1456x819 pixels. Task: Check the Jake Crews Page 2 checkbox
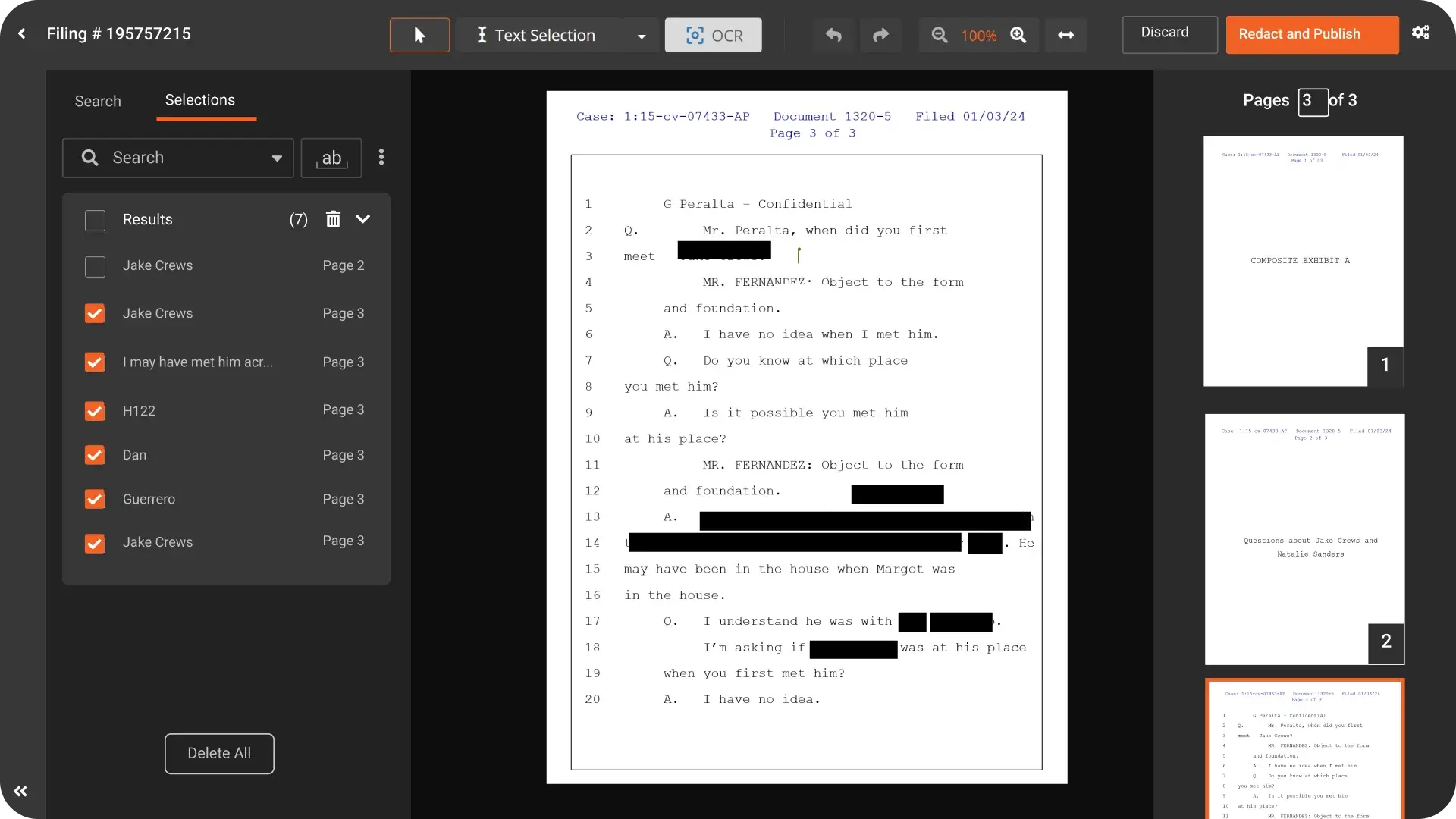[x=95, y=267]
